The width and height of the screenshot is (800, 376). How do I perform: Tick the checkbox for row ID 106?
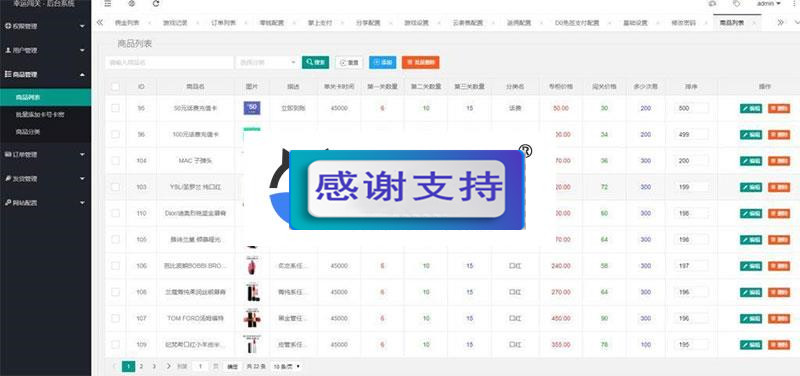coord(115,266)
